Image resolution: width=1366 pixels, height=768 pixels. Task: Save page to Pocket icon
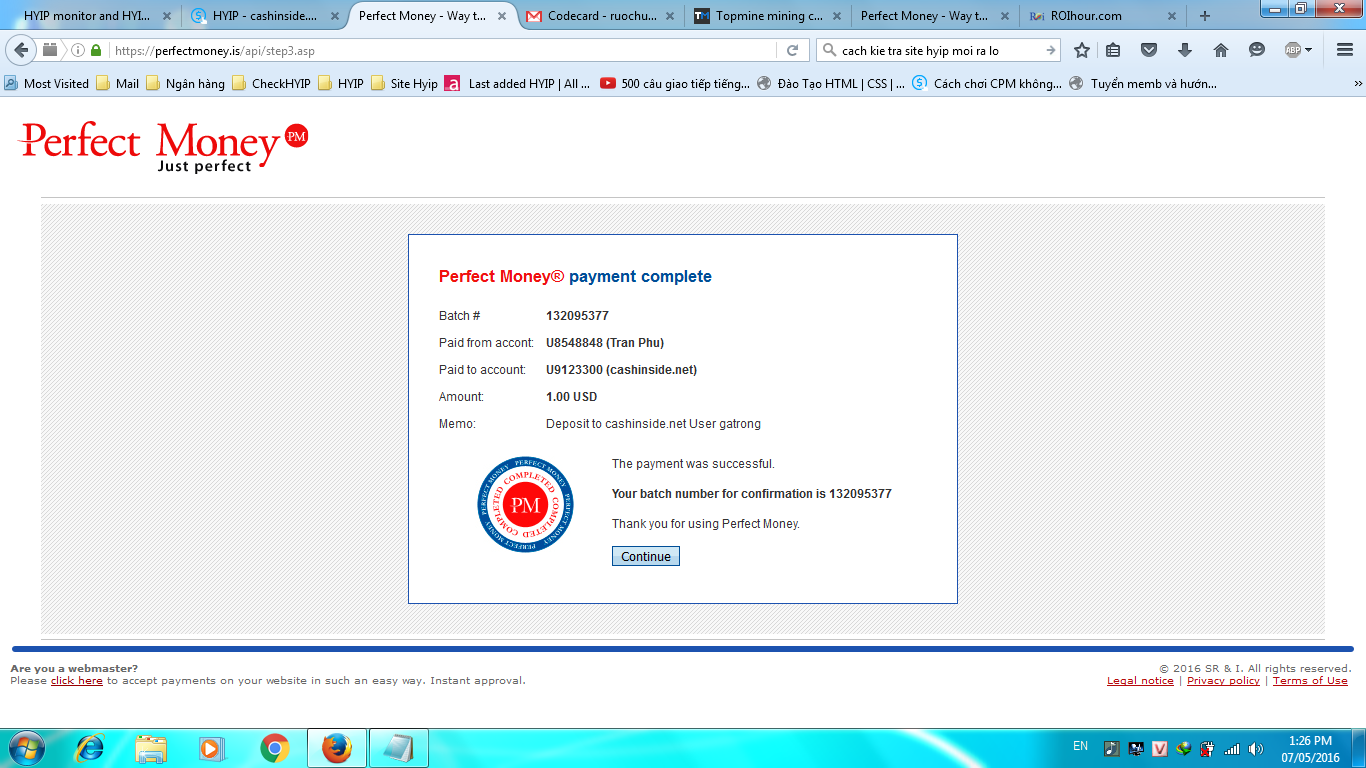coord(1149,50)
